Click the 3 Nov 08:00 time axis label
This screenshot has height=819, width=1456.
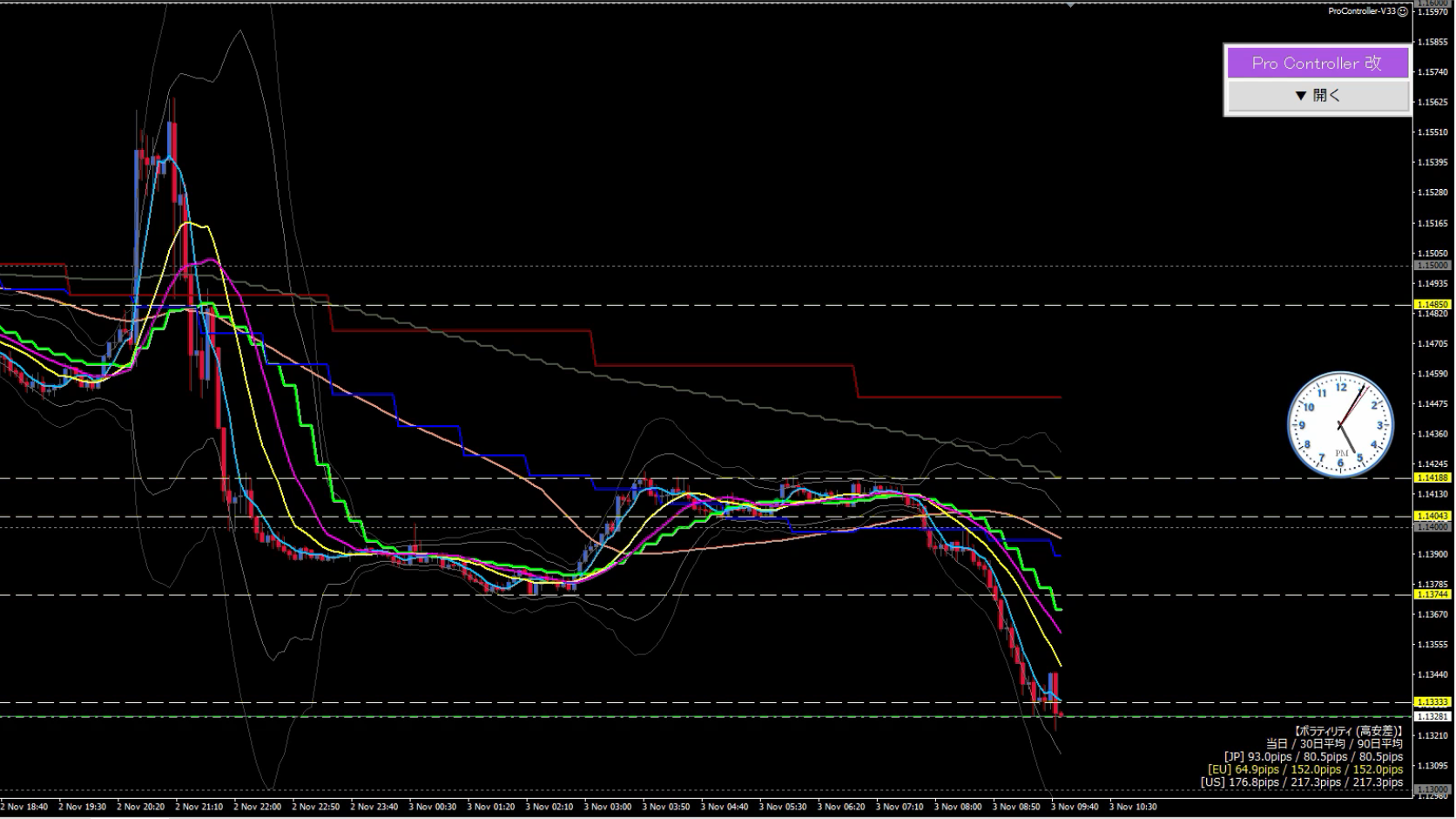(x=957, y=807)
